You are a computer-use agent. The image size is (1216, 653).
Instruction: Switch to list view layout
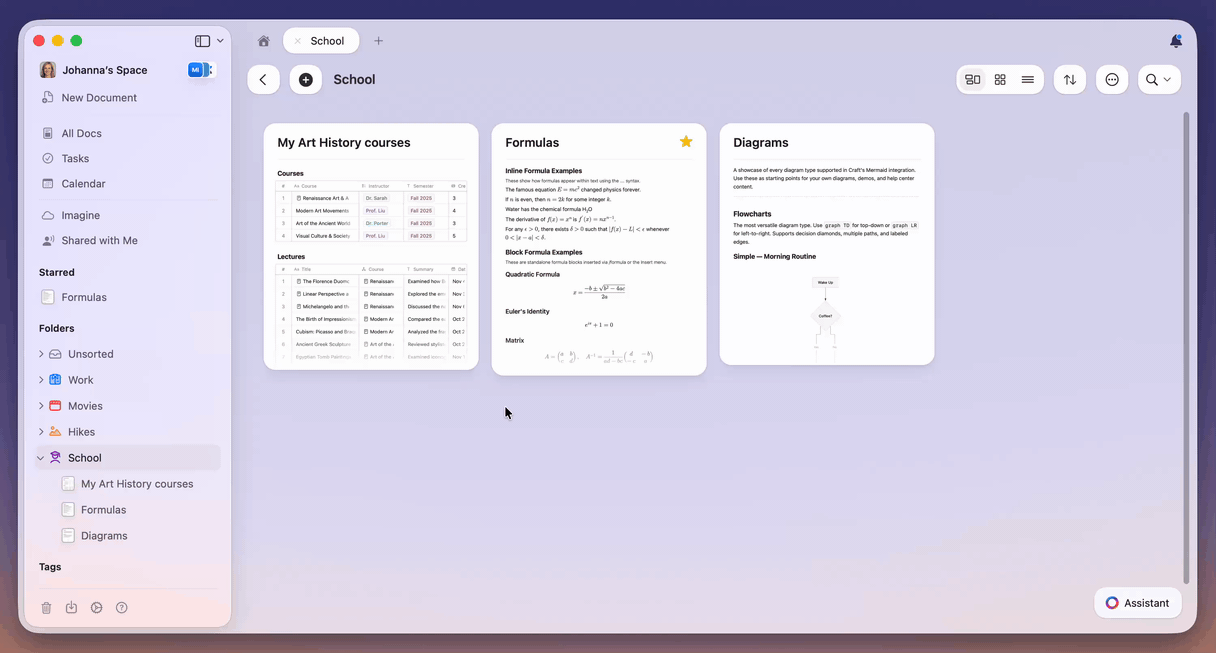tap(1028, 80)
